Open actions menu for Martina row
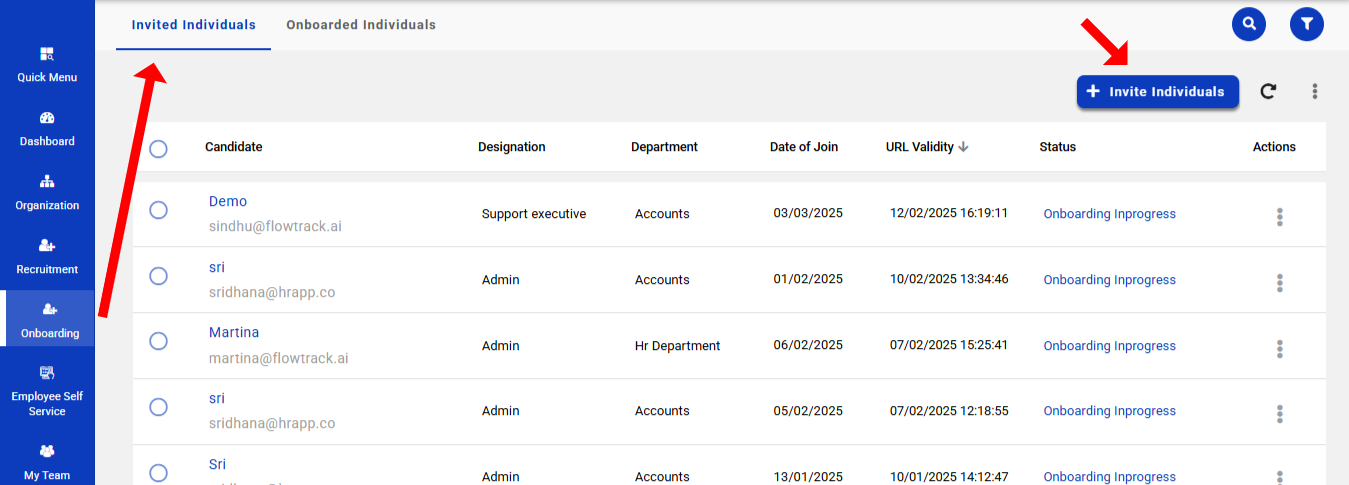The image size is (1349, 485). click(1279, 349)
